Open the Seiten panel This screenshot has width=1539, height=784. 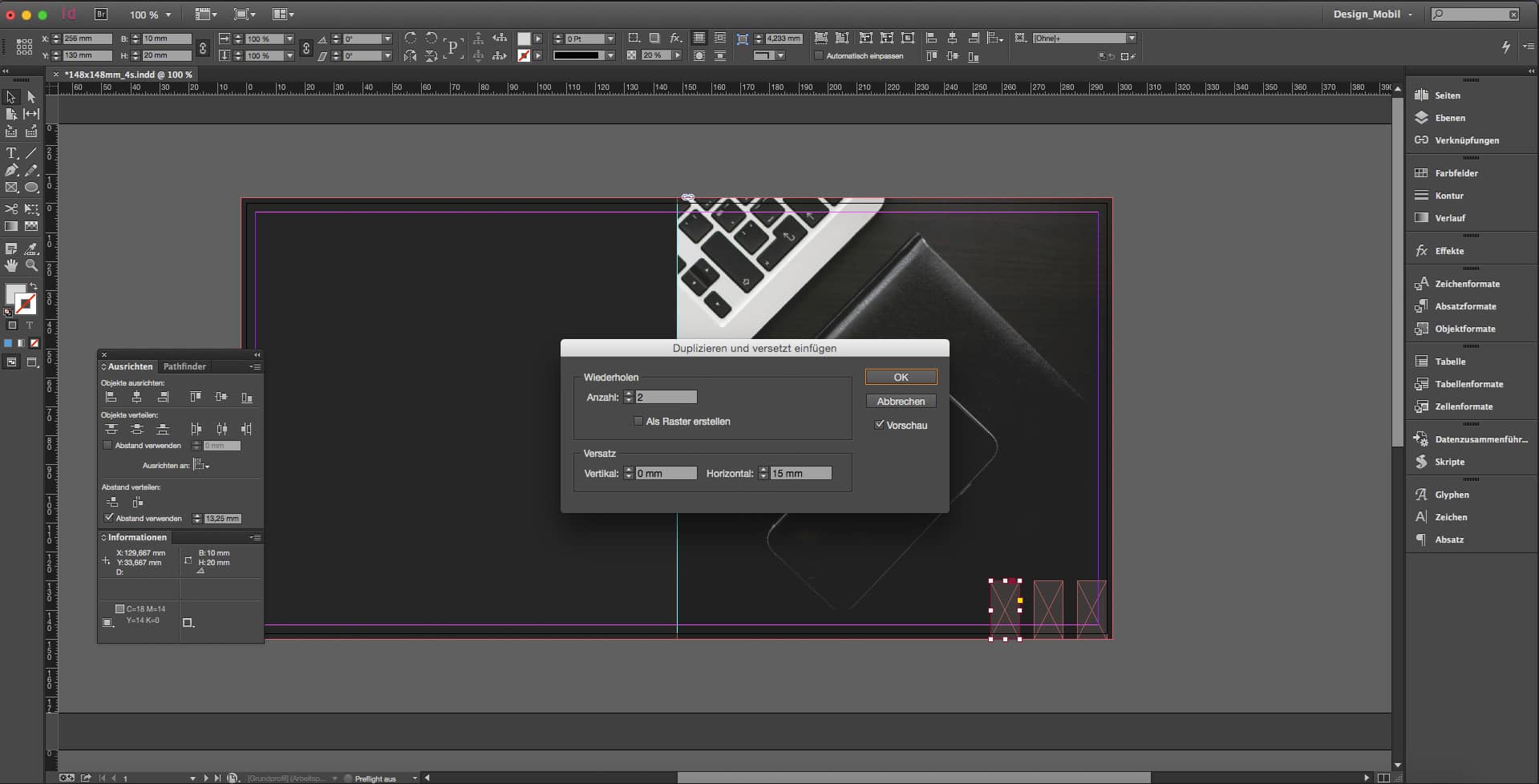coord(1447,95)
